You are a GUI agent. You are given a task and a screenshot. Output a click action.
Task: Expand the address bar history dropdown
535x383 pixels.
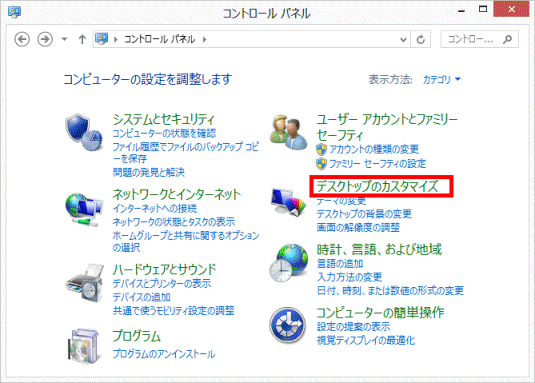coord(403,40)
